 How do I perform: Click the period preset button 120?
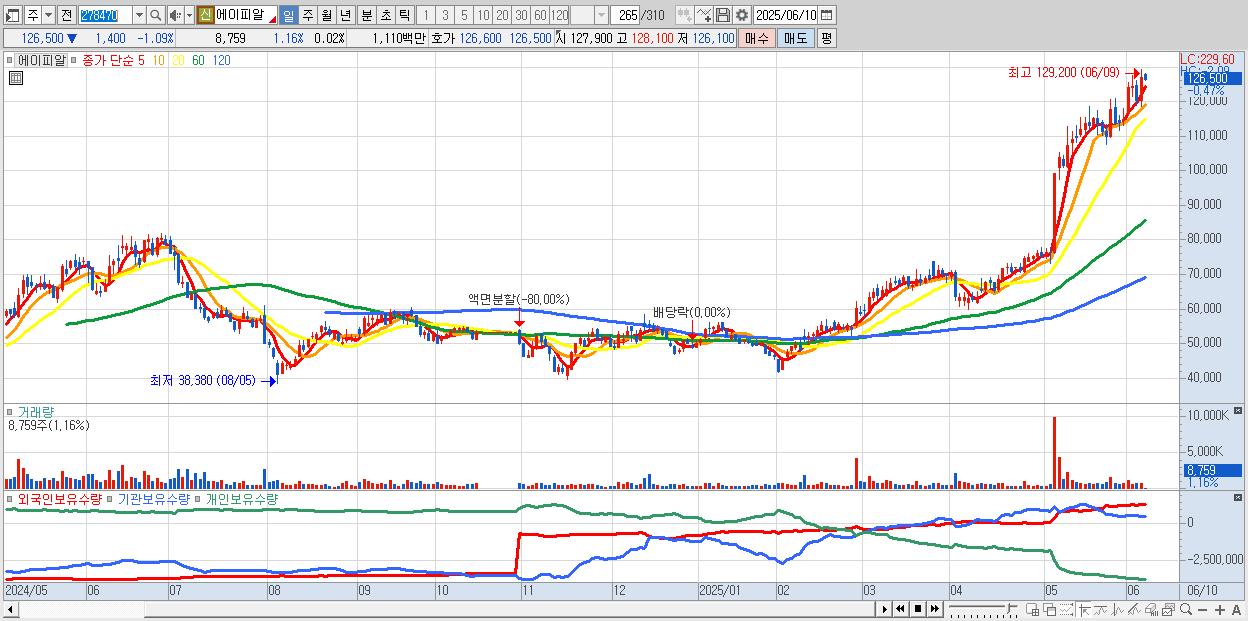[x=560, y=15]
